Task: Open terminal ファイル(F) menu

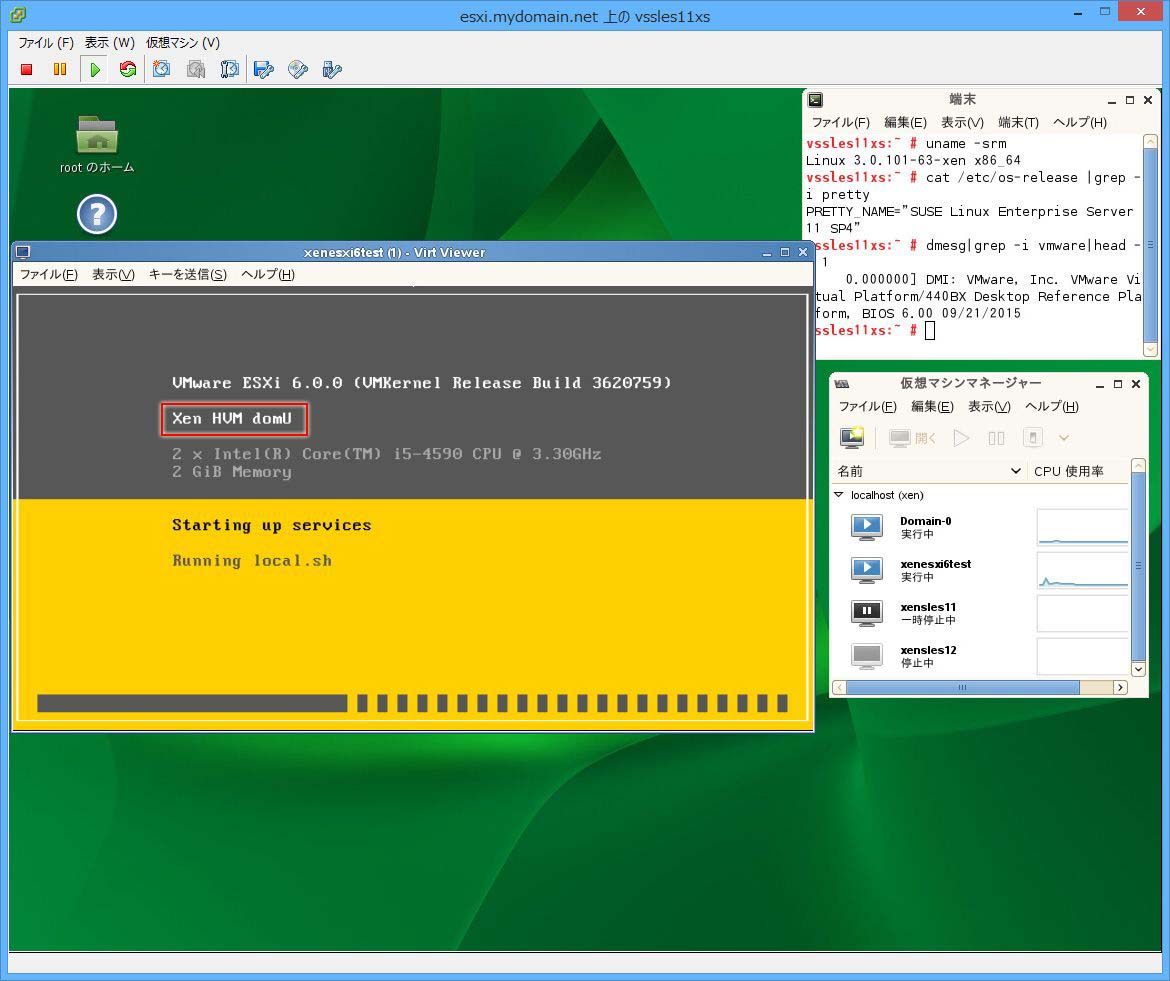Action: point(841,122)
